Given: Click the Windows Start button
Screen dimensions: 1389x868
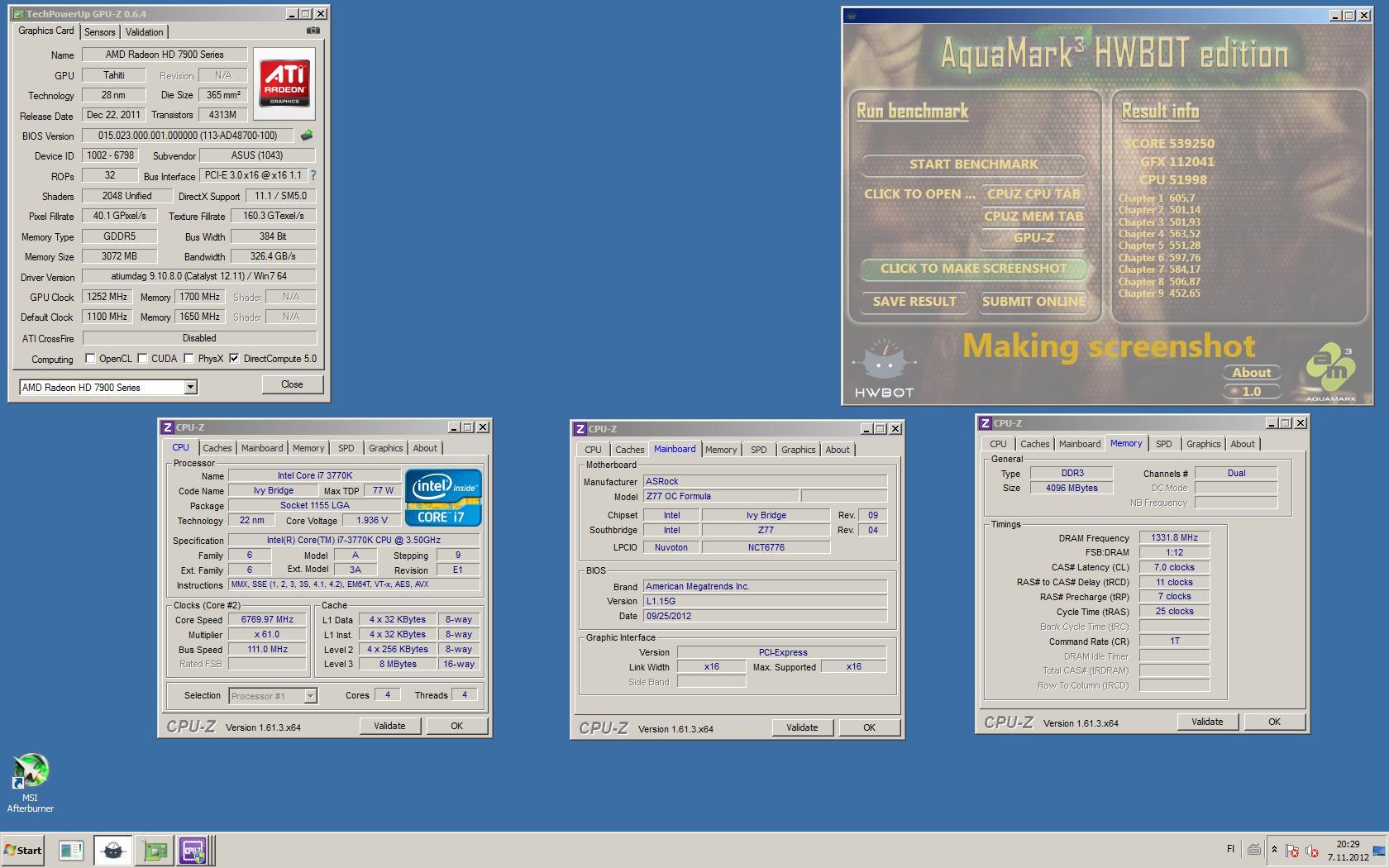Looking at the screenshot, I should 23,850.
